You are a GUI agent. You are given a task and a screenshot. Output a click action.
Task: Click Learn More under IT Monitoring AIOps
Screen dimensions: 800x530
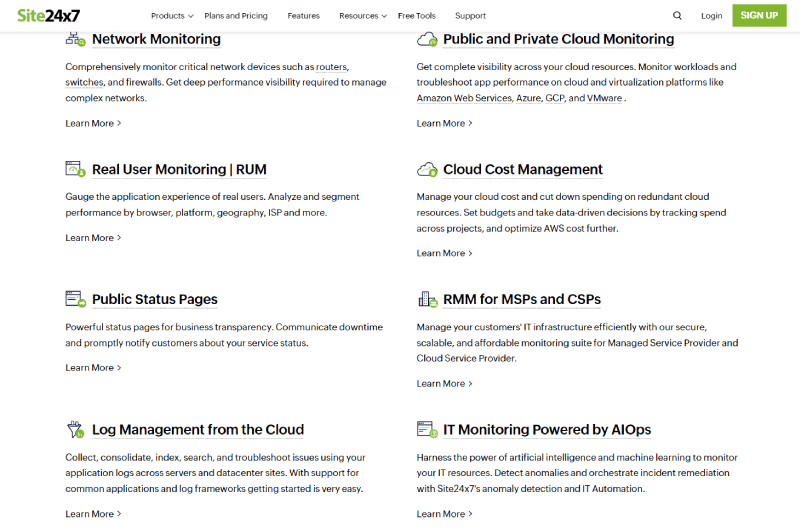coord(444,514)
